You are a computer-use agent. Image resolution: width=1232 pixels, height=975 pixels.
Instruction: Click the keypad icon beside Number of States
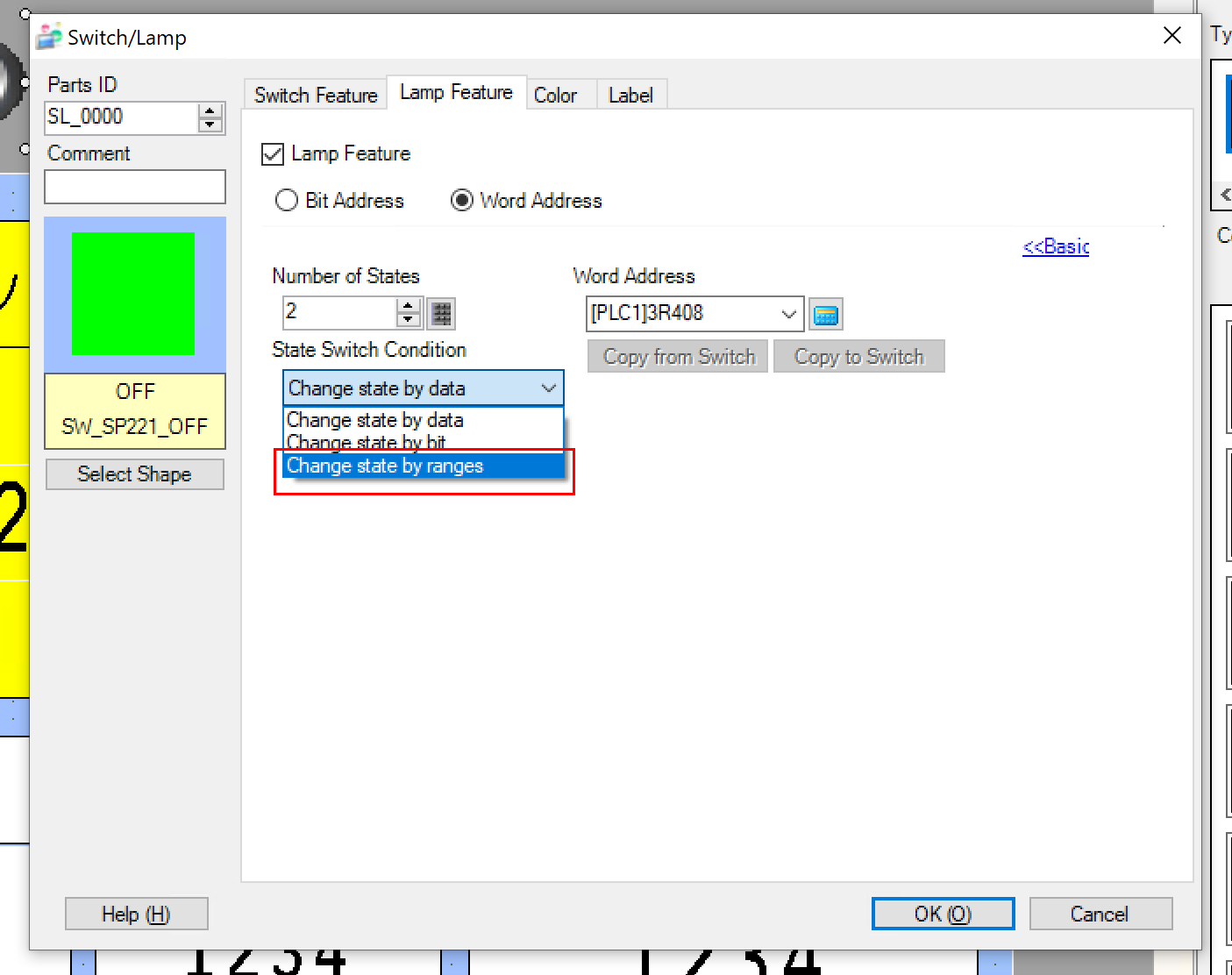coord(441,313)
